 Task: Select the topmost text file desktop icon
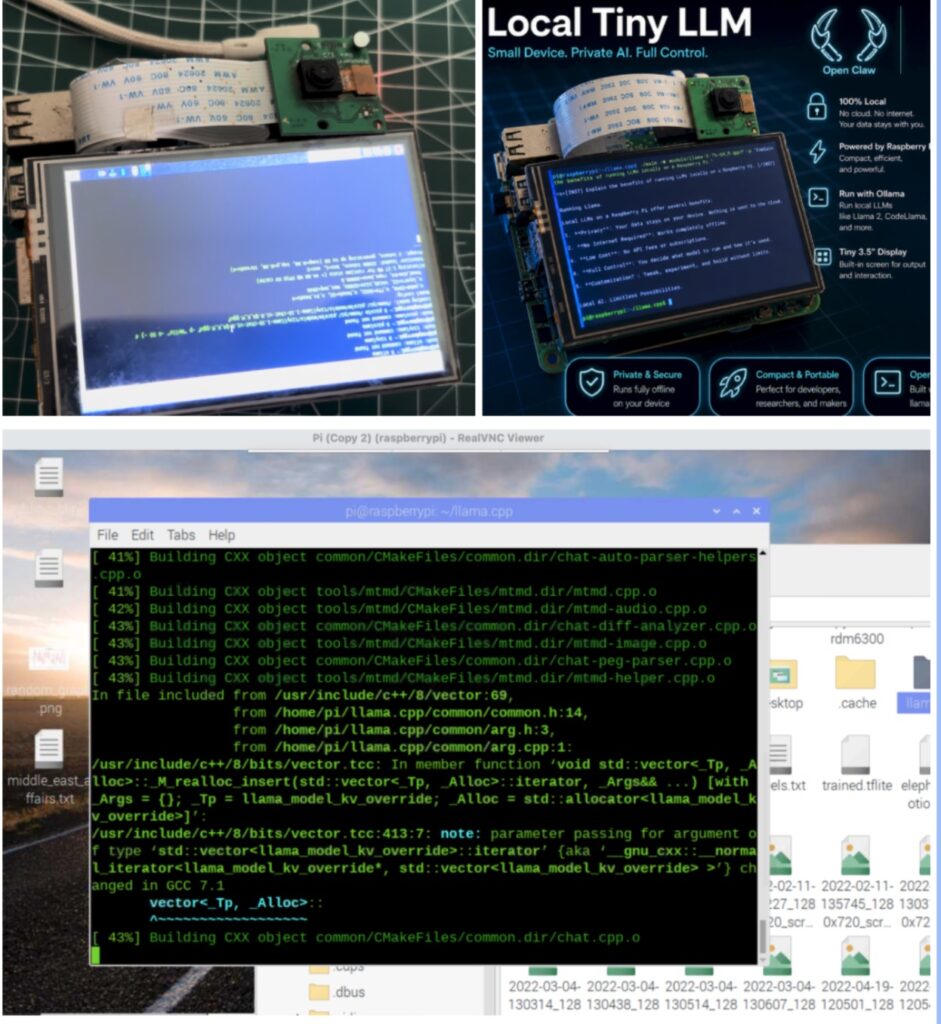pyautogui.click(x=49, y=477)
